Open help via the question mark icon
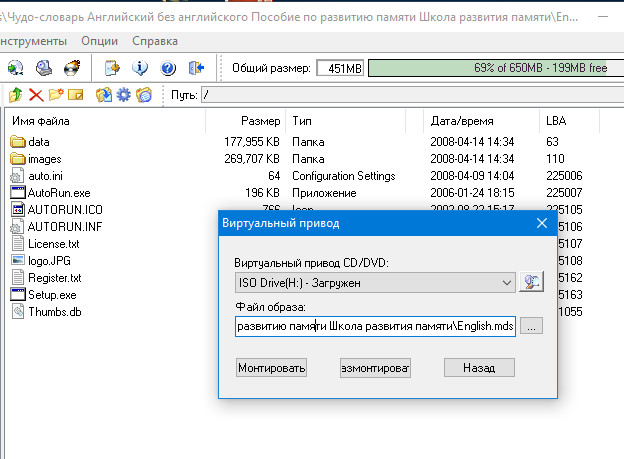This screenshot has height=459, width=624. pyautogui.click(x=168, y=68)
